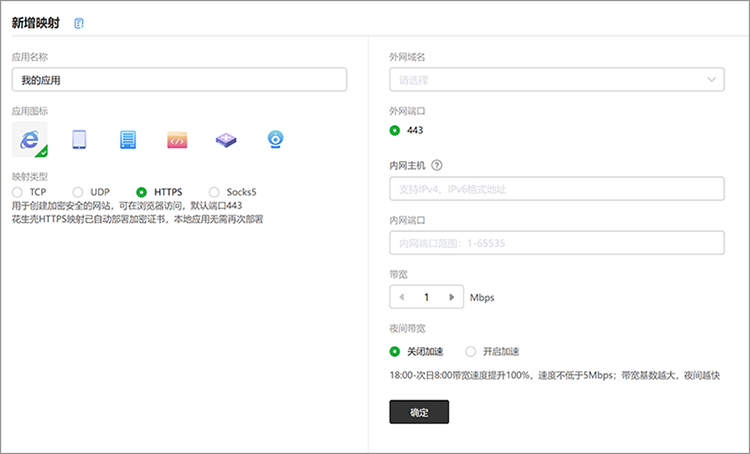Enable night acceleration with 开启加速

click(471, 351)
